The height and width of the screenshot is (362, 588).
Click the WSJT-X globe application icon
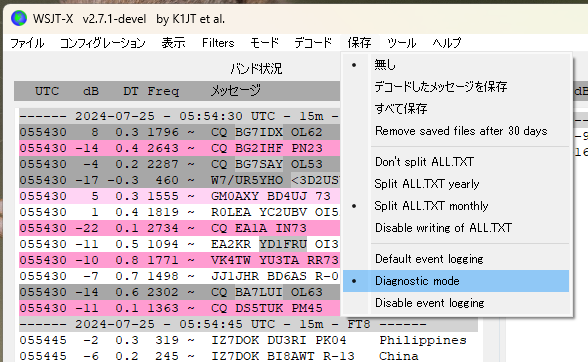click(x=19, y=18)
